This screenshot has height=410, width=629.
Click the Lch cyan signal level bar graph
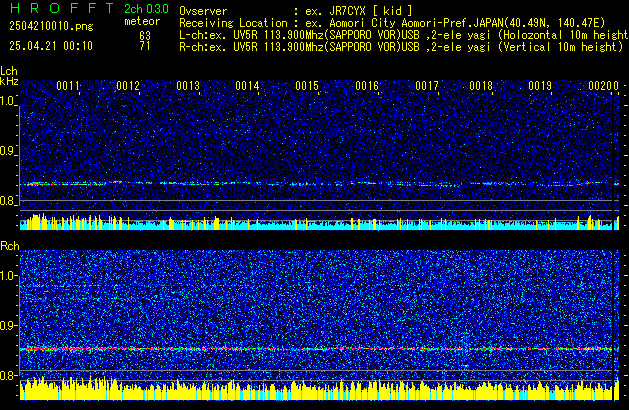pos(319,223)
